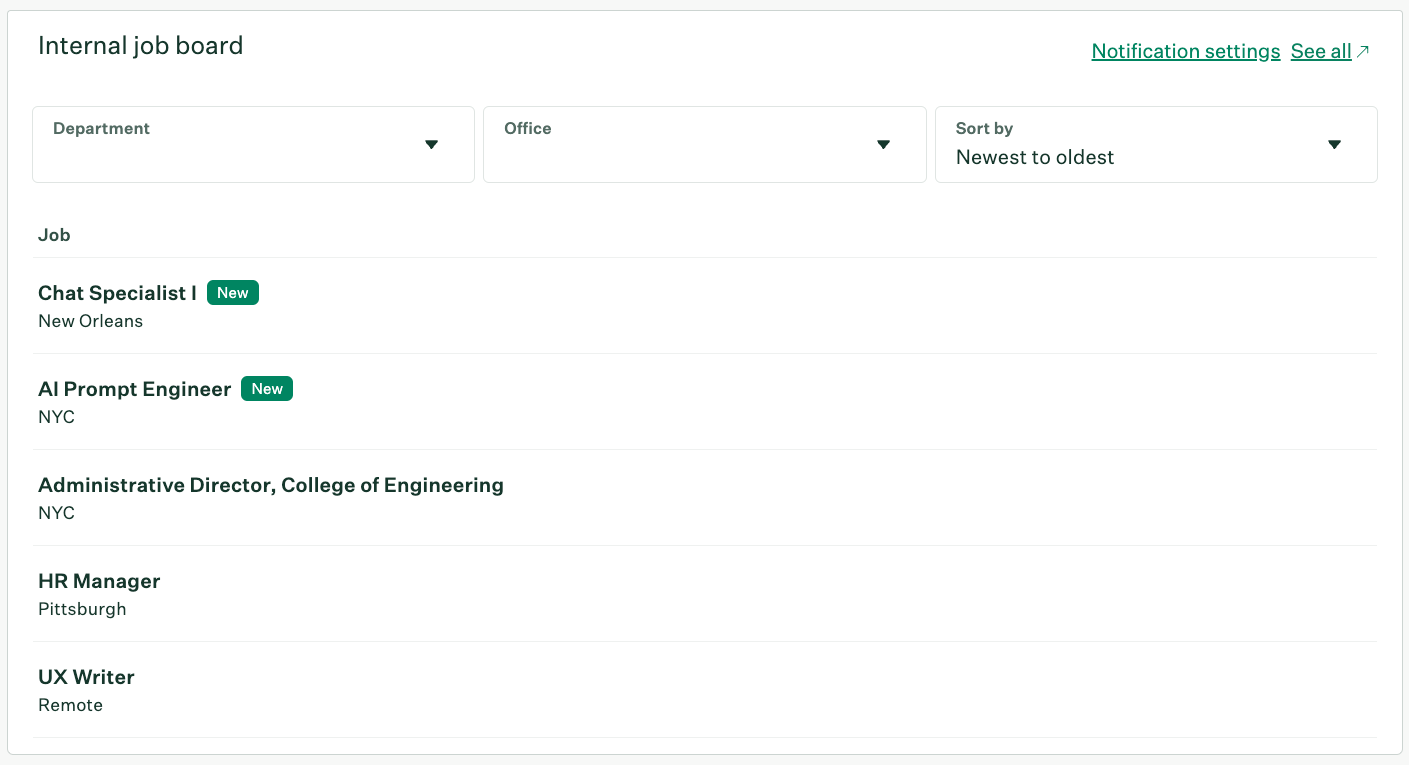Click the Department filter field label
This screenshot has height=765, width=1409.
pos(101,128)
